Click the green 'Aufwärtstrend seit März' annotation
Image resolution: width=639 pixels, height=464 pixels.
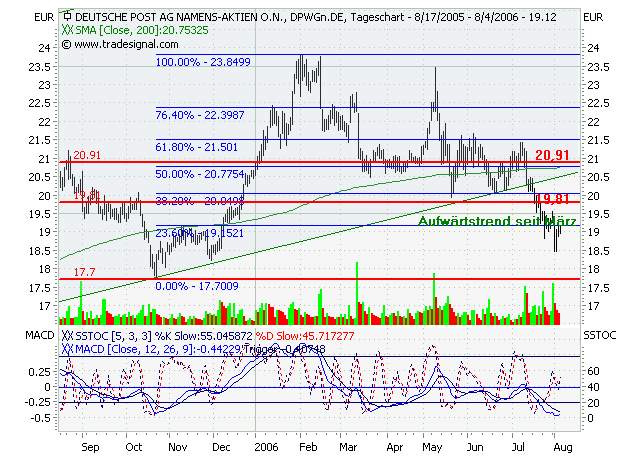pyautogui.click(x=497, y=221)
